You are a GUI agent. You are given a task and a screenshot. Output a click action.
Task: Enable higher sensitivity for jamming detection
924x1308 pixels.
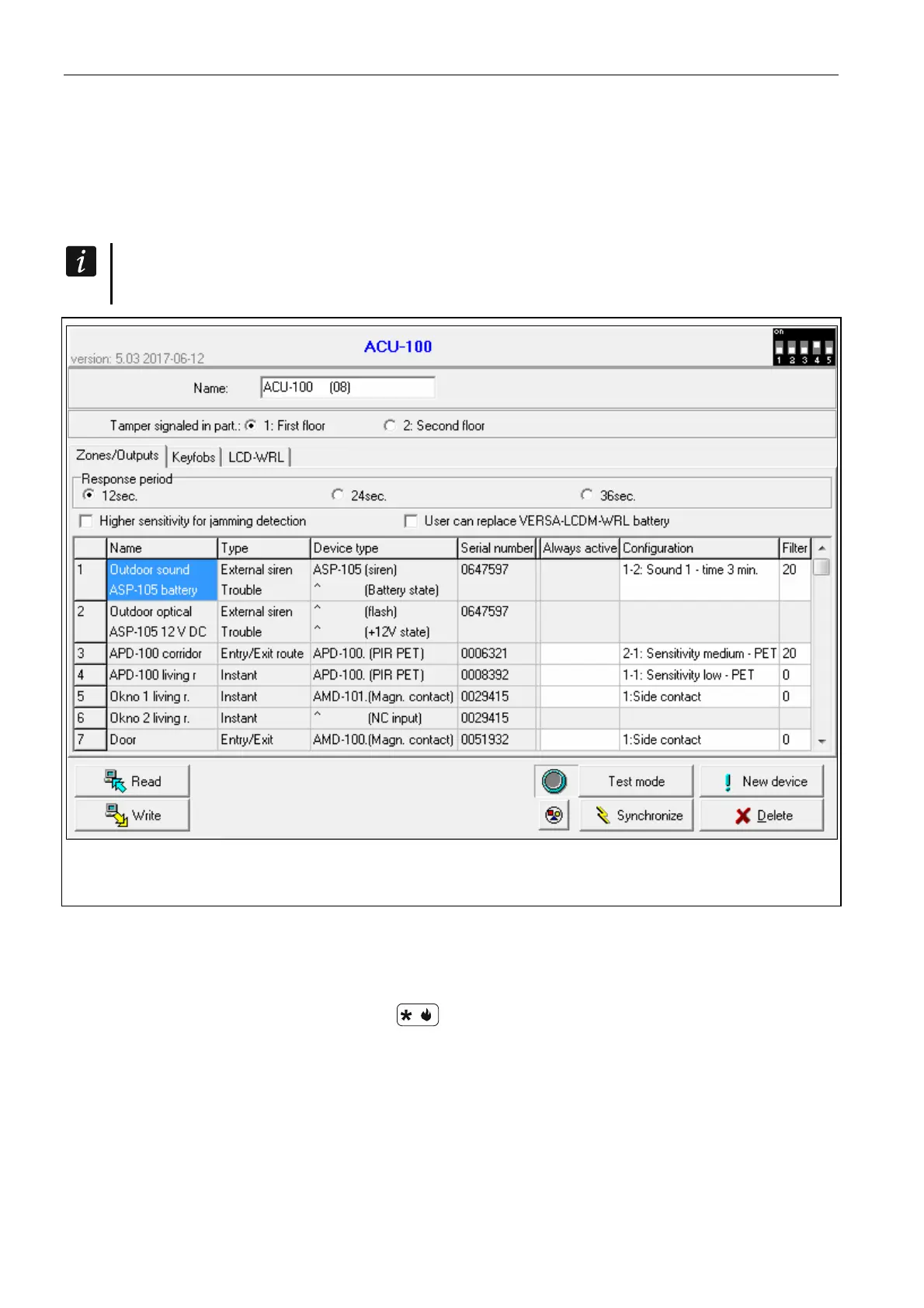coord(86,521)
